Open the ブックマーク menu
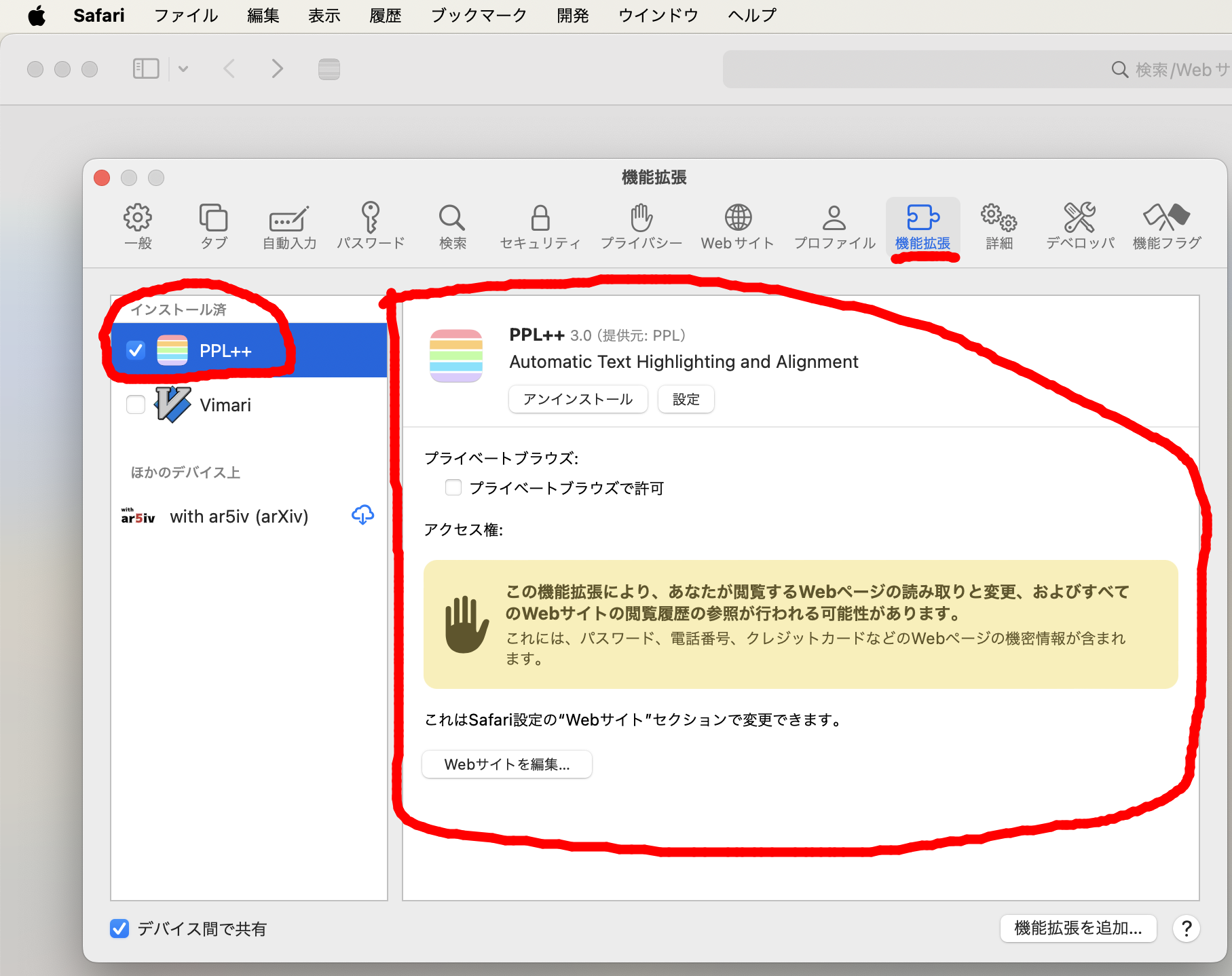1232x976 pixels. pos(479,15)
